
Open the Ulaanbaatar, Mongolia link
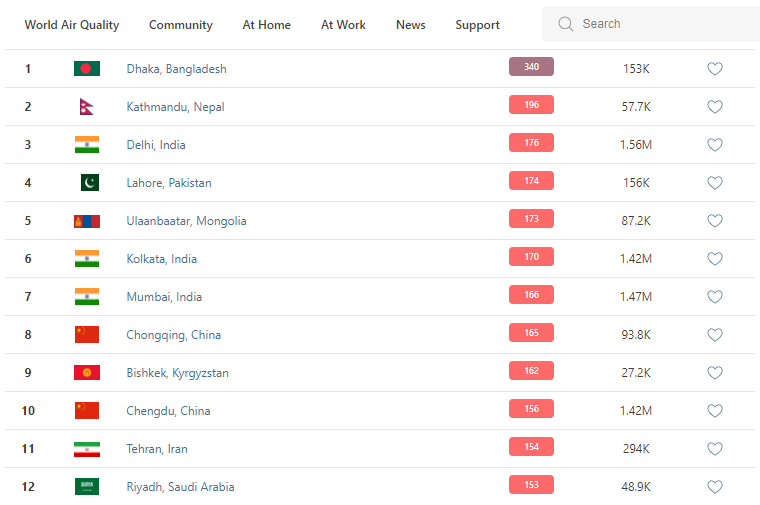(x=186, y=221)
